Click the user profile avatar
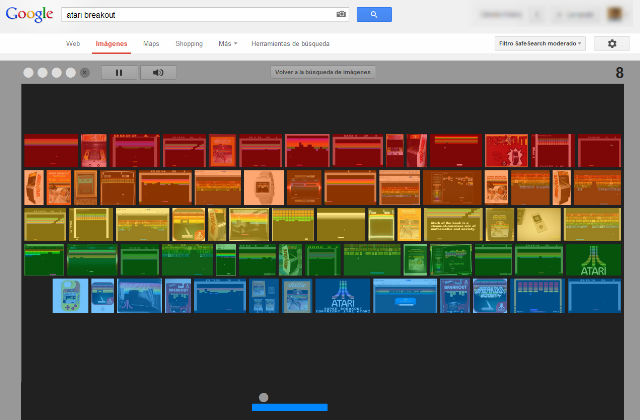This screenshot has height=420, width=640. coord(615,14)
